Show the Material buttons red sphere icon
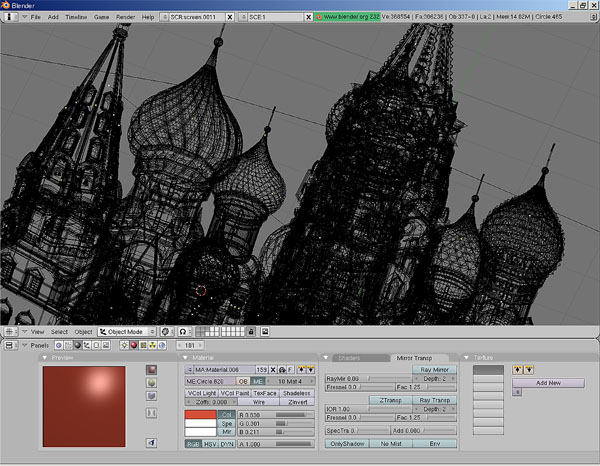Image resolution: width=600 pixels, height=466 pixels. 134,345
